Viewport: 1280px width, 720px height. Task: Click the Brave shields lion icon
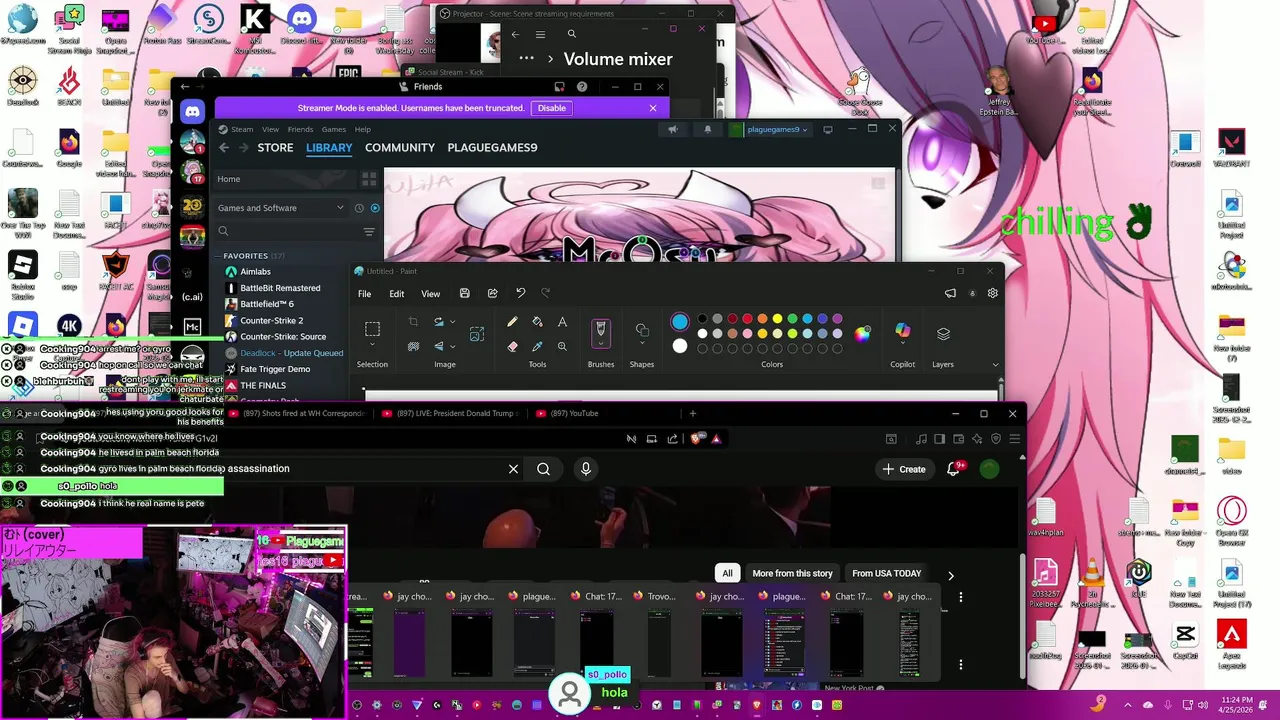point(698,438)
